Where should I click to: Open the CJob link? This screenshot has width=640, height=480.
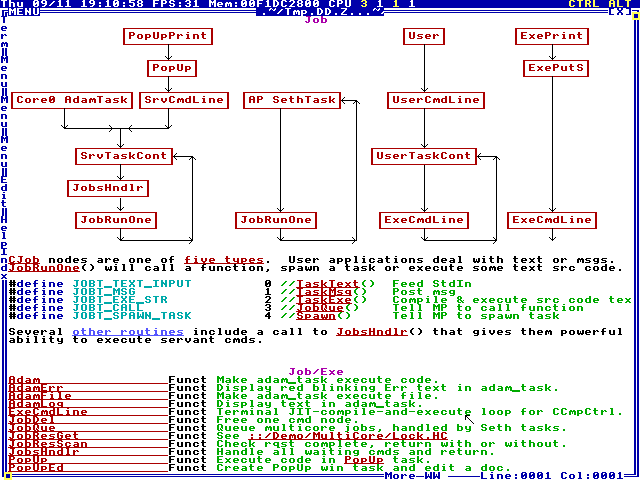click(24, 260)
